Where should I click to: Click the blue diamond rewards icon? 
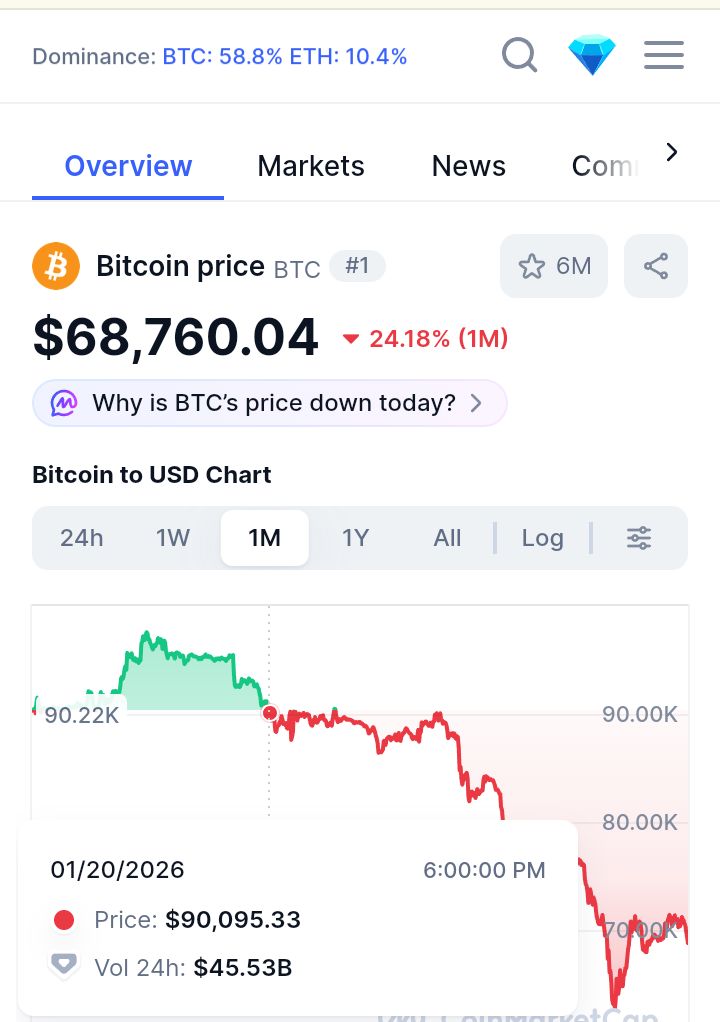click(592, 55)
